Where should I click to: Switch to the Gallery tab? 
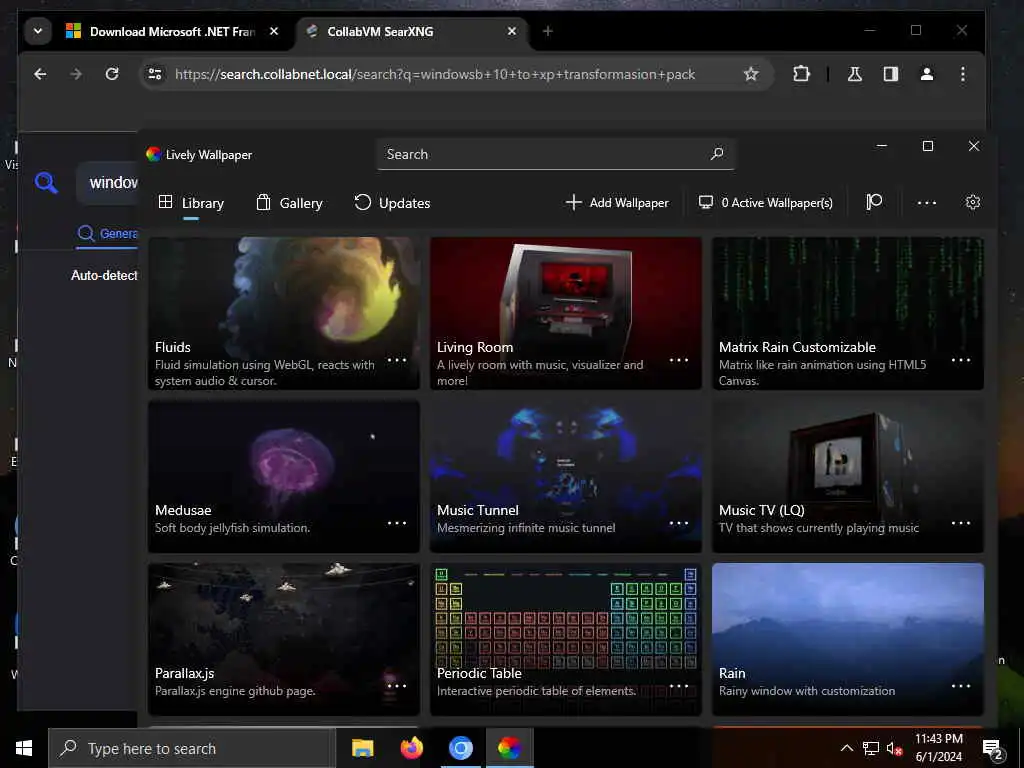click(x=289, y=203)
